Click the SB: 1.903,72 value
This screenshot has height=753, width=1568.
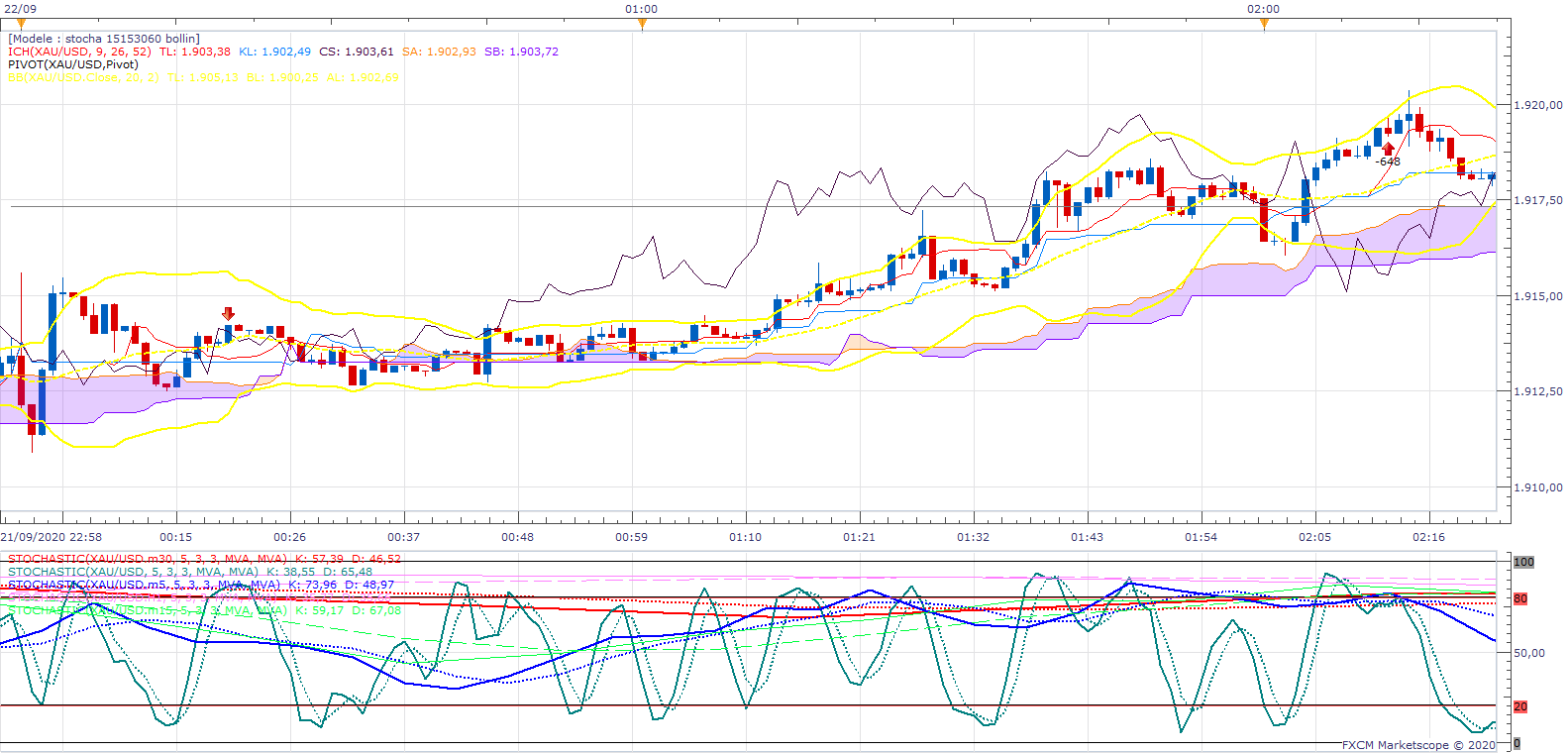521,52
